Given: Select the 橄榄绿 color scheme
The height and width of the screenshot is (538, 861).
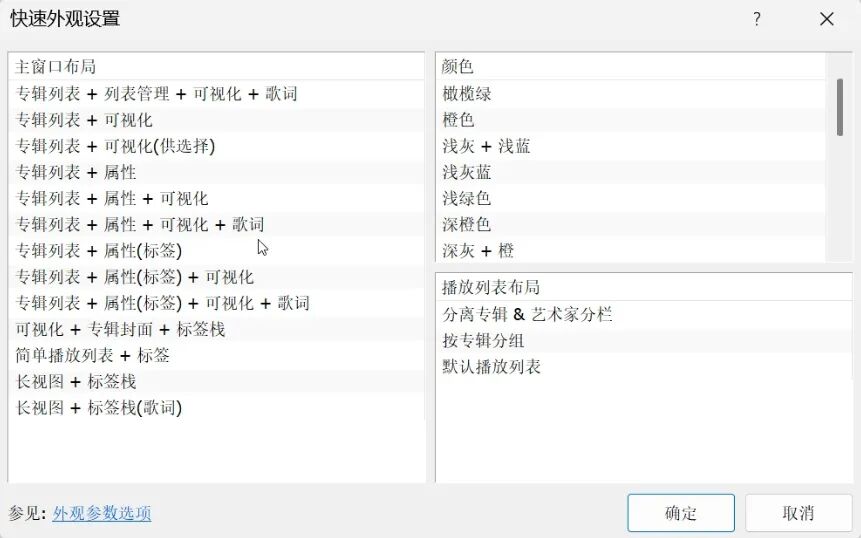Looking at the screenshot, I should click(467, 94).
